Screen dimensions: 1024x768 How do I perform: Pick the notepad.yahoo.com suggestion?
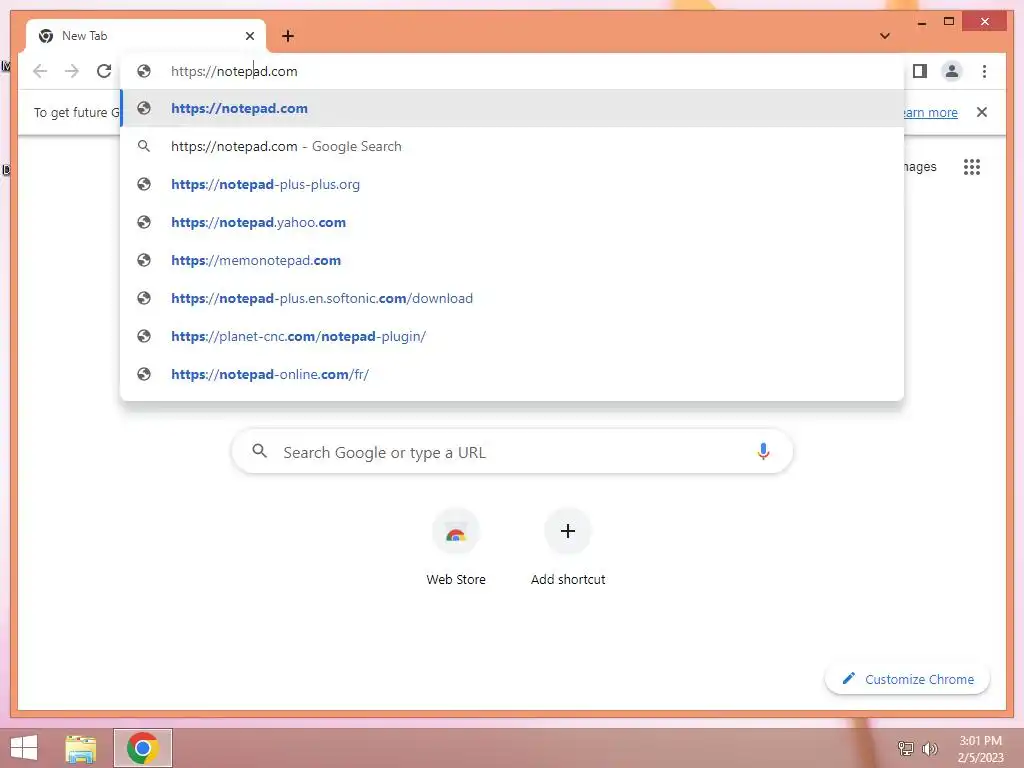[512, 222]
